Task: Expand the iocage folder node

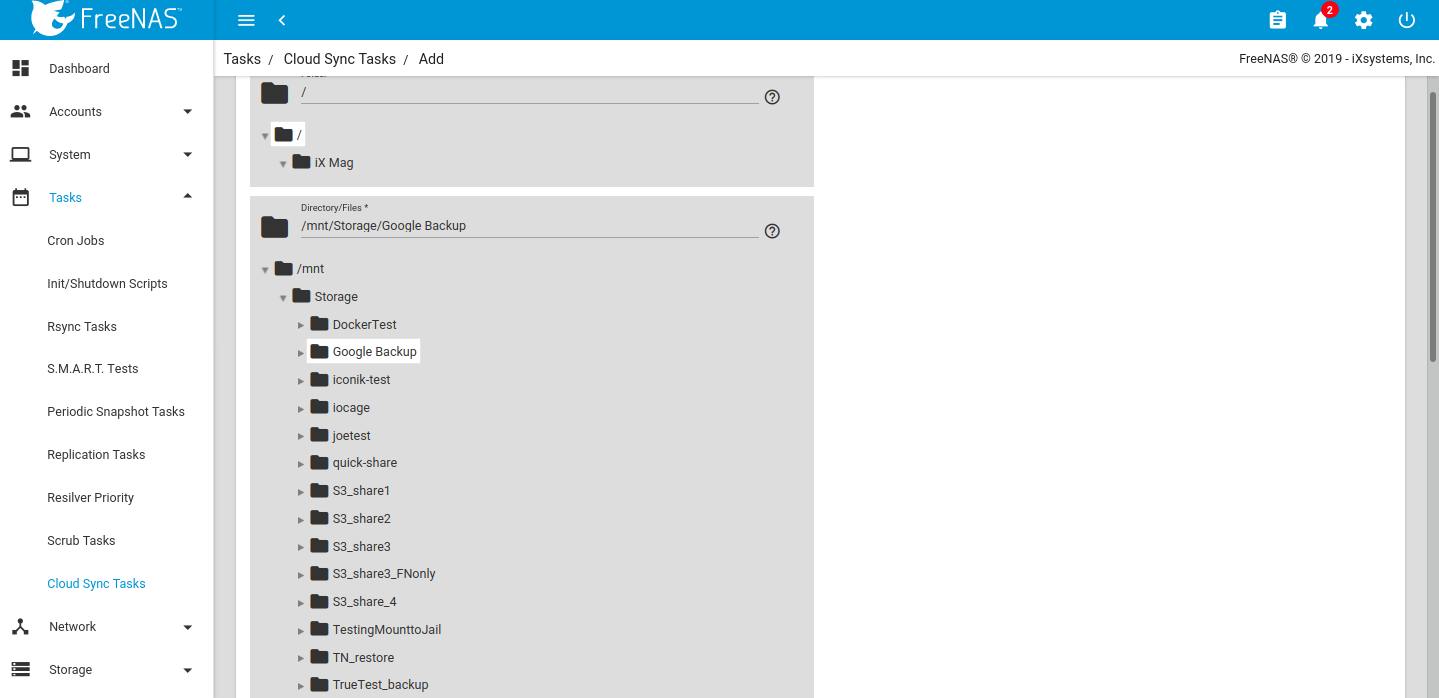Action: click(301, 408)
